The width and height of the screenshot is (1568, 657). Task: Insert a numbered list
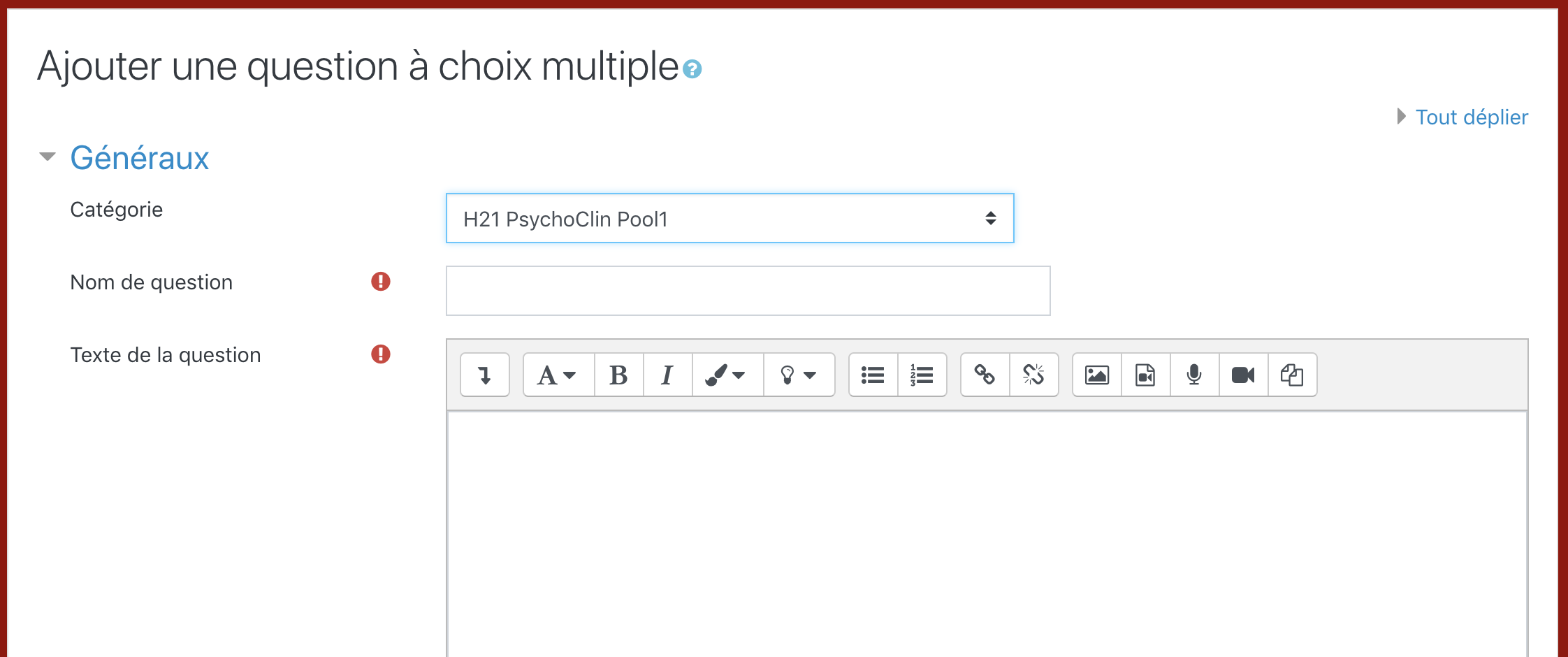point(922,375)
